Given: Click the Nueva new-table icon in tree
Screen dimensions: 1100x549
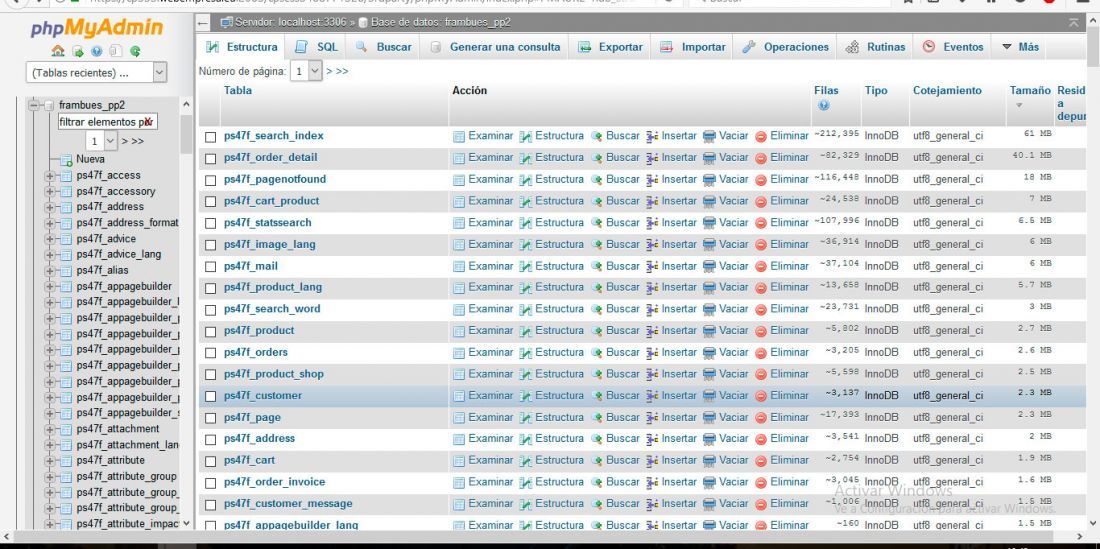Looking at the screenshot, I should (66, 160).
